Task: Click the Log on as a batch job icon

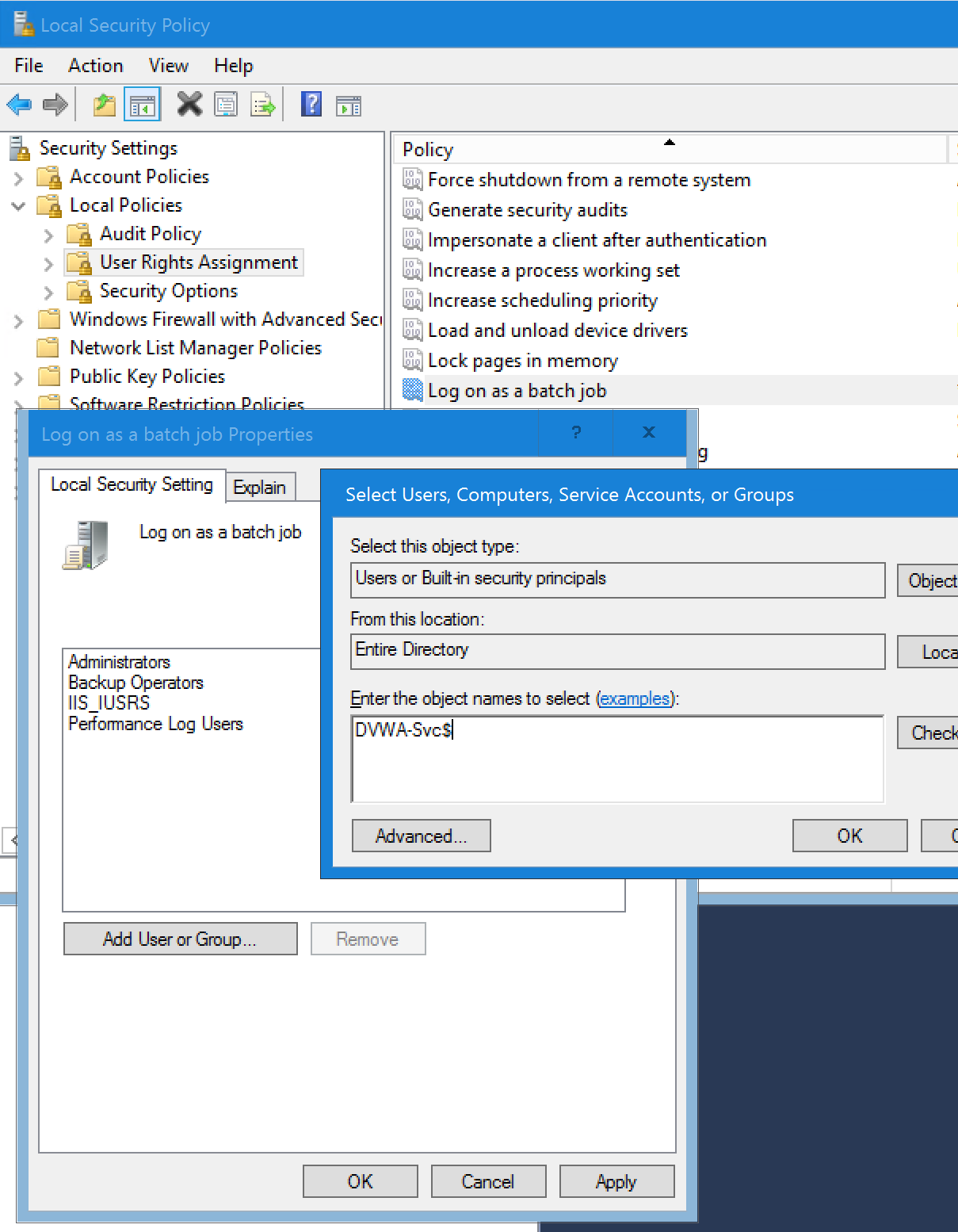Action: pyautogui.click(x=413, y=391)
